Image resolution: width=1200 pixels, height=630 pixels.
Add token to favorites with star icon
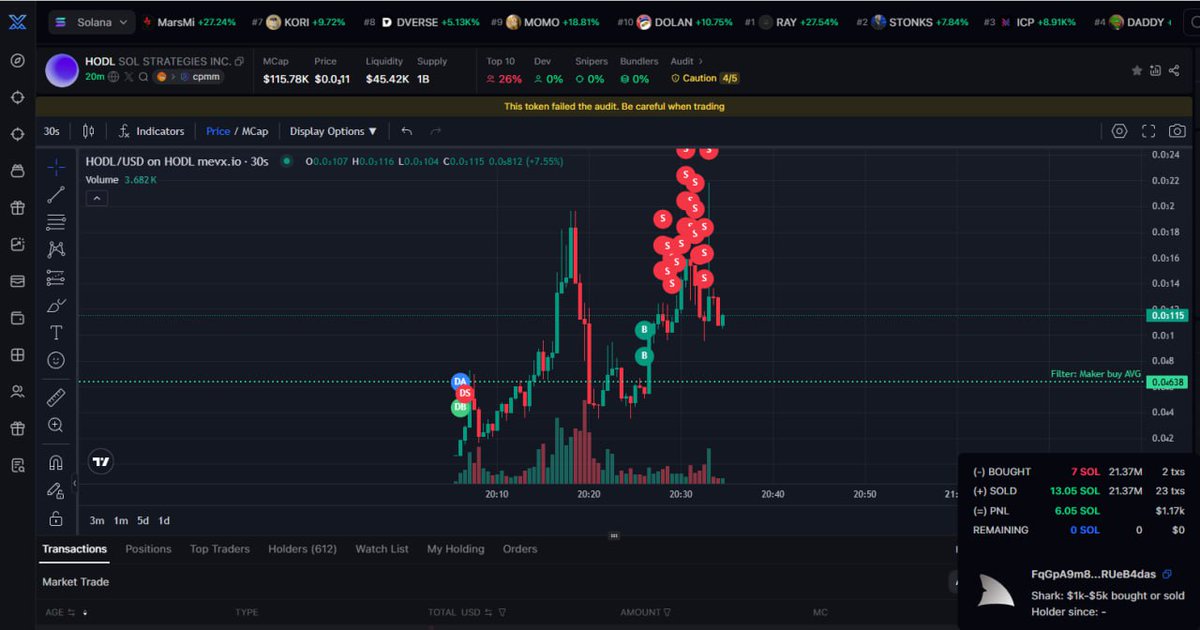point(1137,71)
